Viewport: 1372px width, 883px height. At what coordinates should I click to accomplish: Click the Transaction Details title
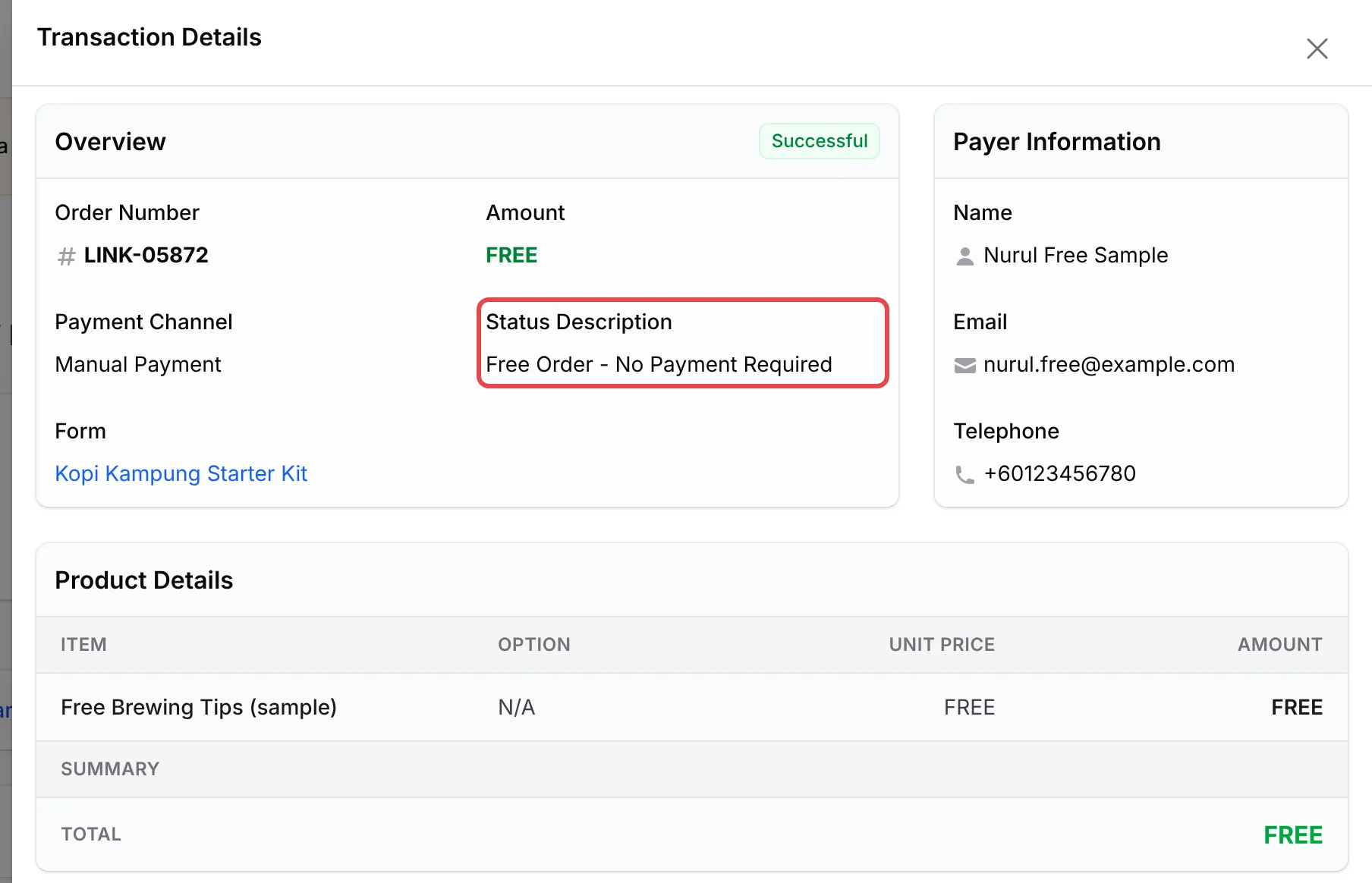click(x=149, y=37)
